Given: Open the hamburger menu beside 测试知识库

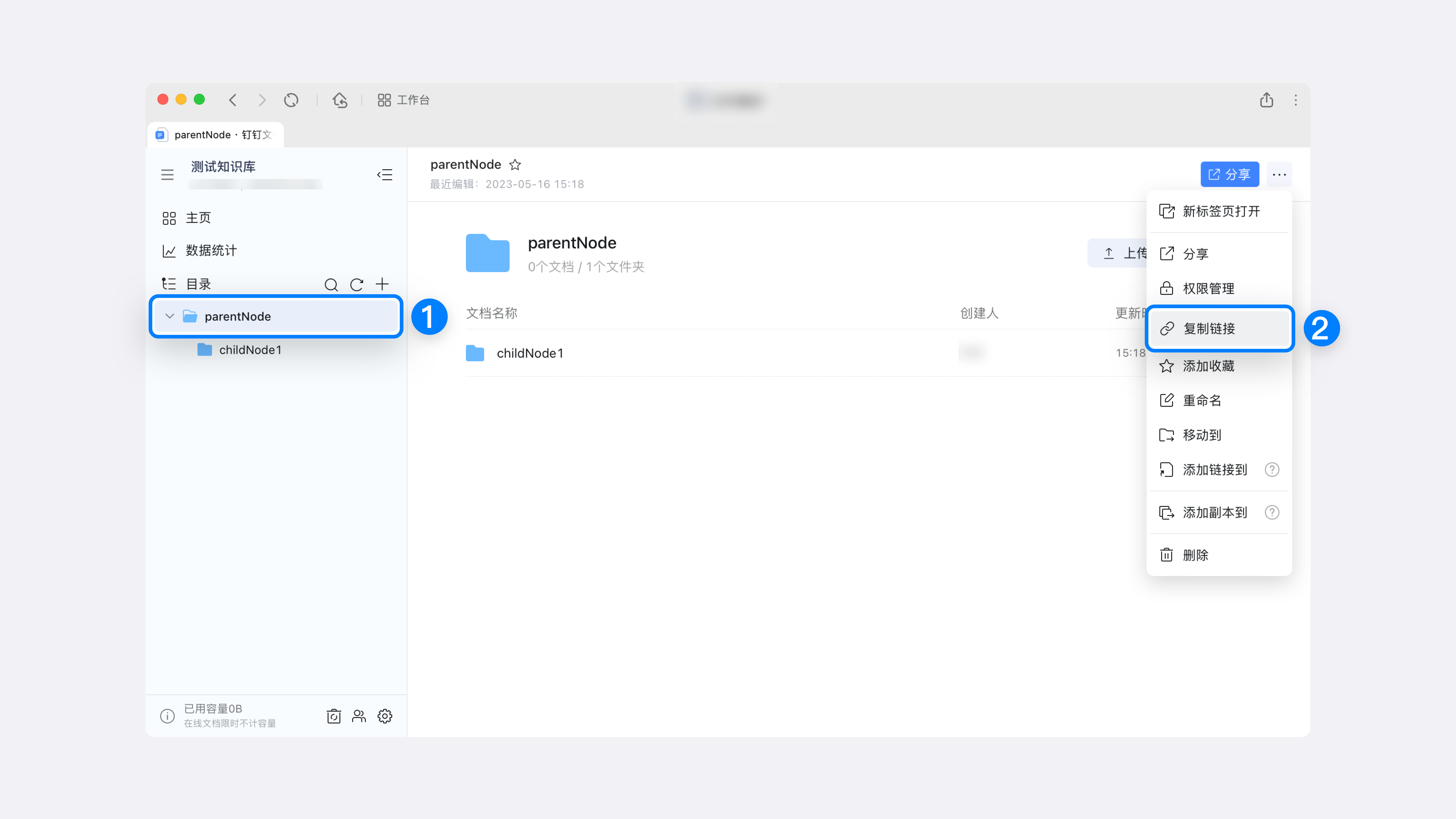Looking at the screenshot, I should (x=167, y=174).
